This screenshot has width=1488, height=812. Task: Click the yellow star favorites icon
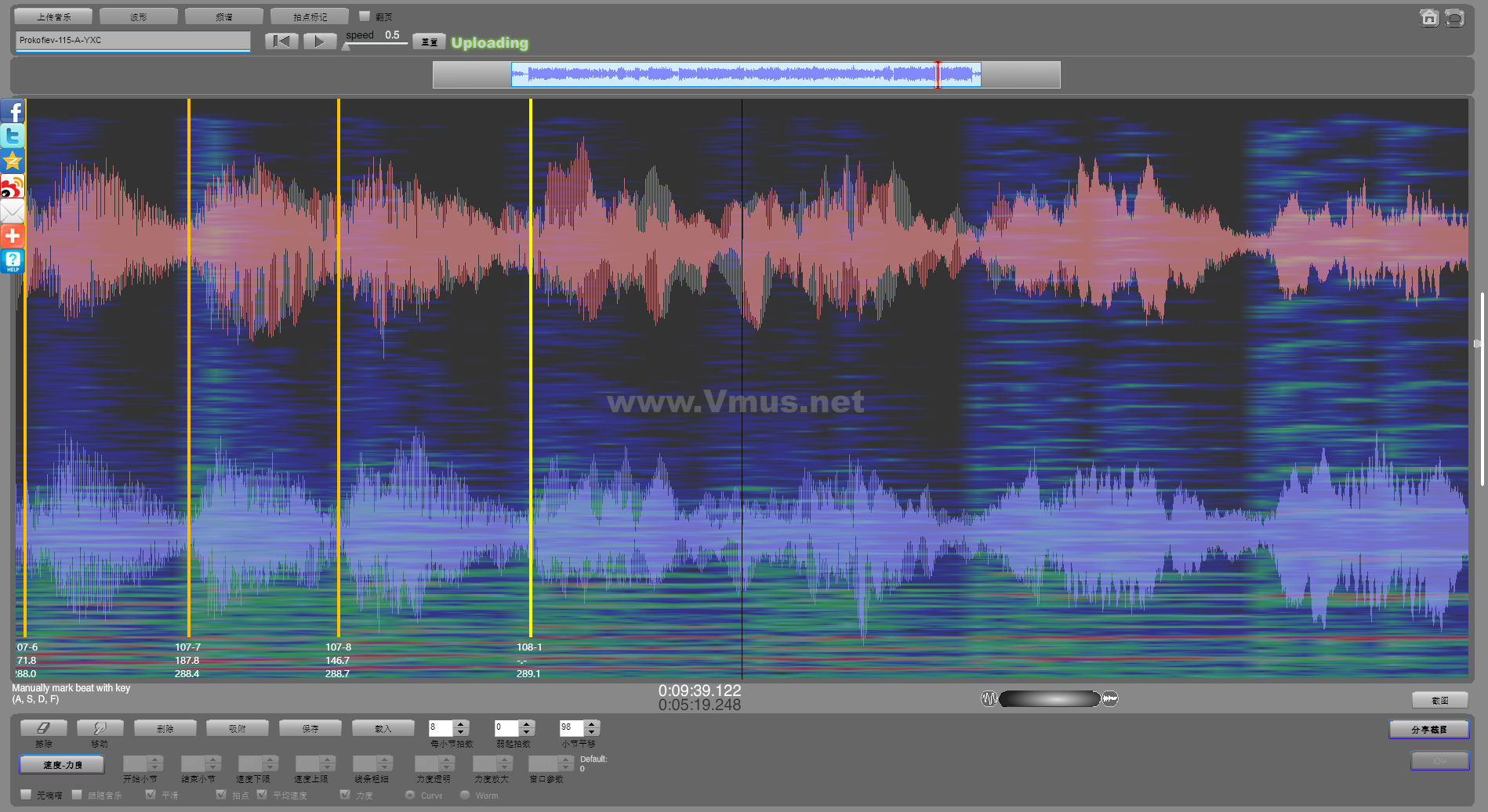point(13,161)
